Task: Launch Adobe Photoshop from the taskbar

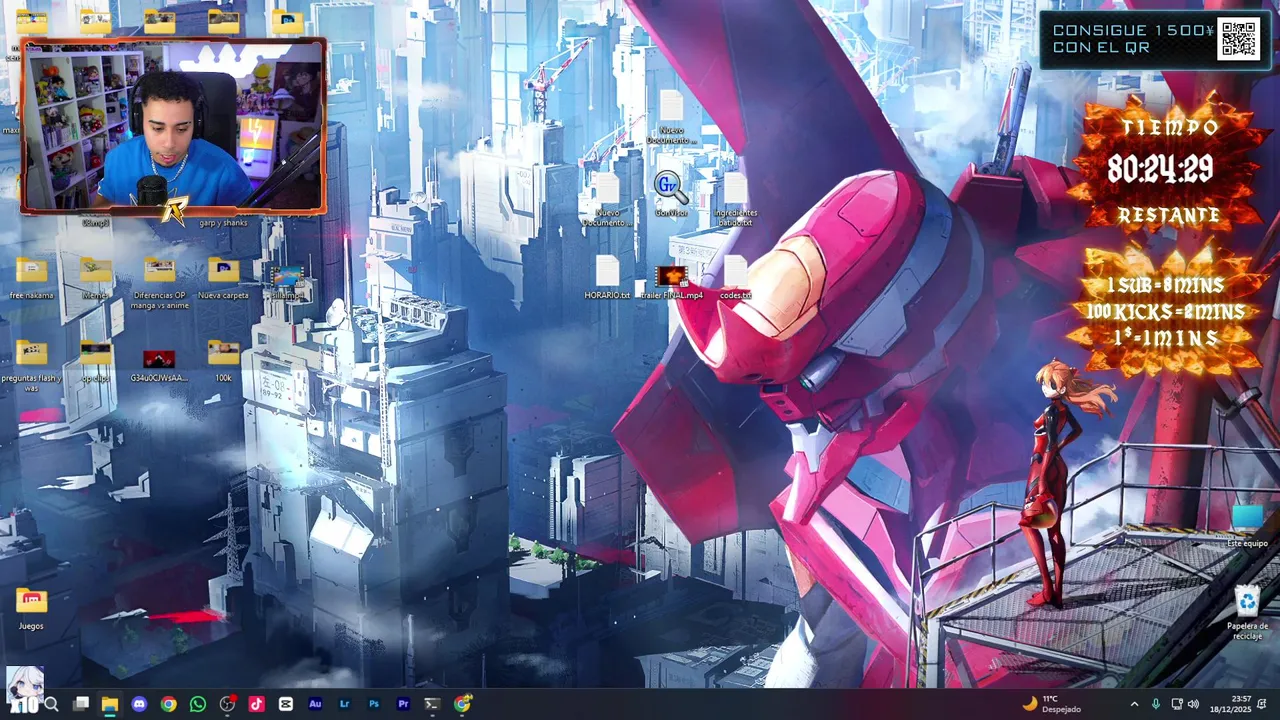Action: point(374,704)
